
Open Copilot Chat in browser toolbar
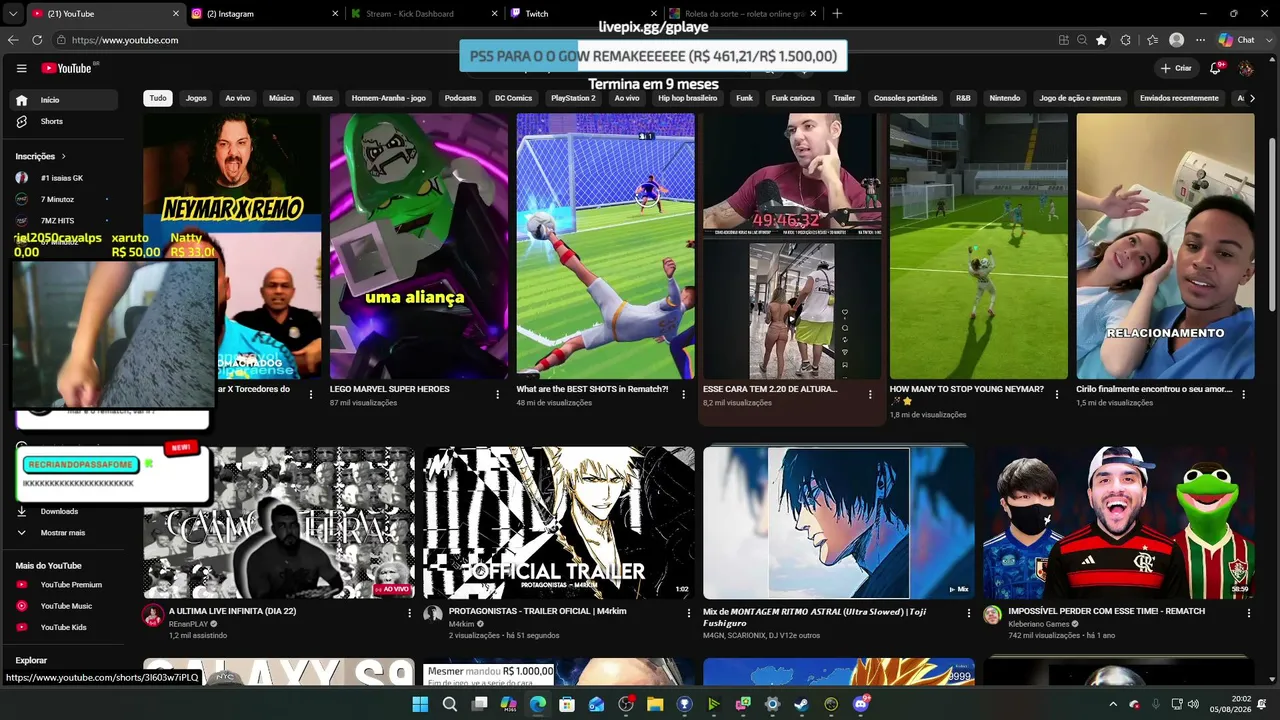[x=1238, y=40]
